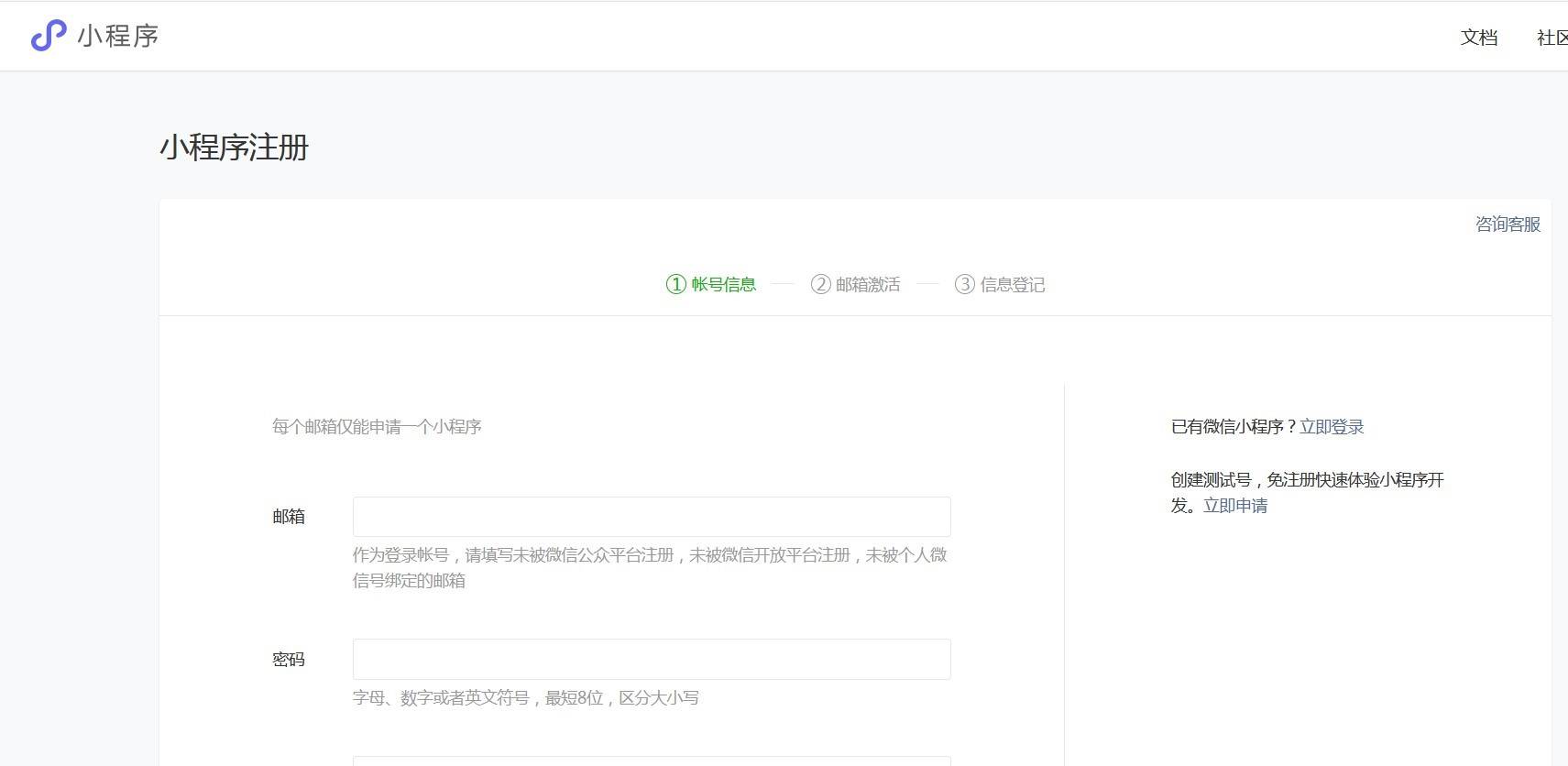Open the 社区 navigation menu item

point(1552,38)
